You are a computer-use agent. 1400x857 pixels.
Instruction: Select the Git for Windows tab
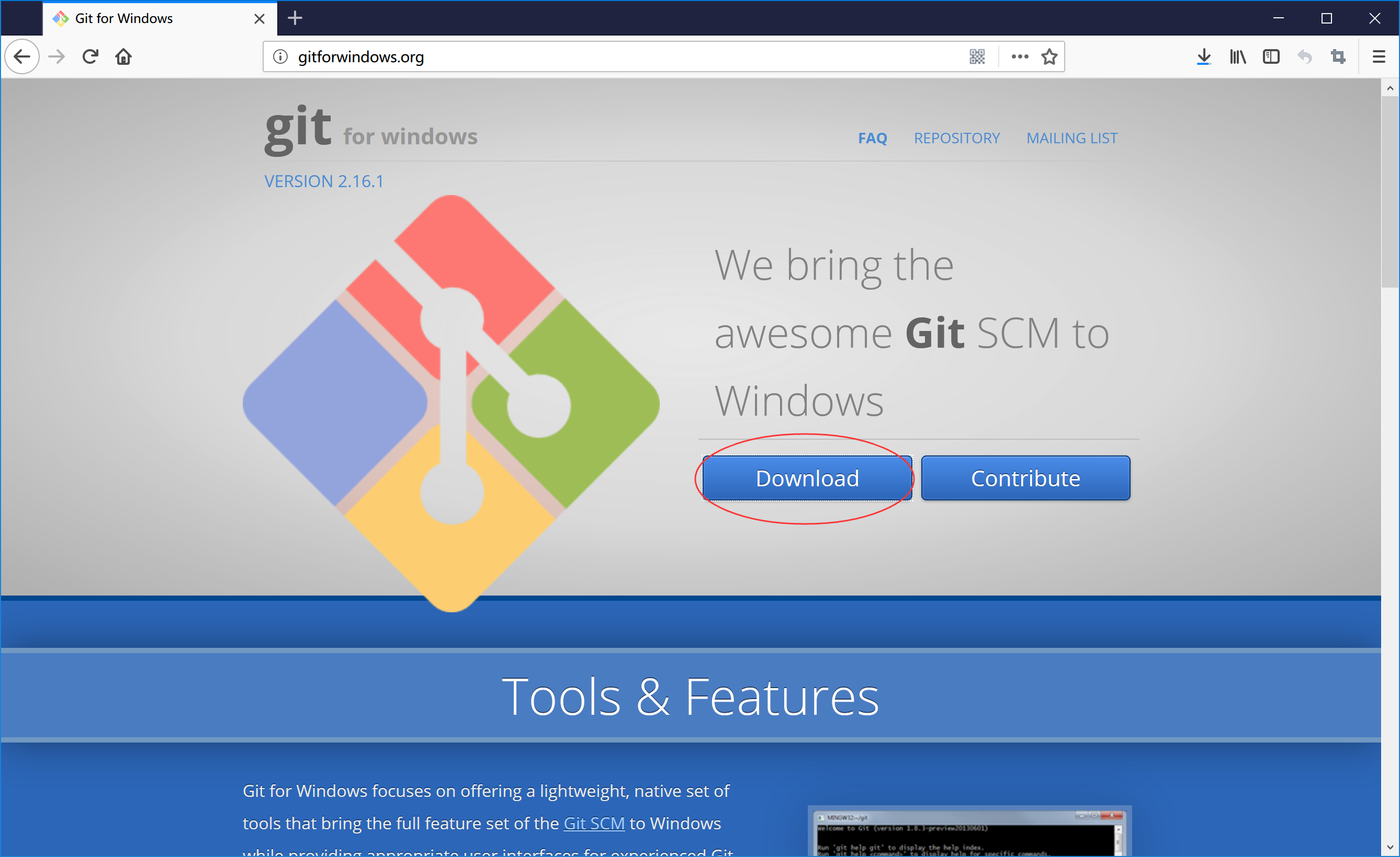[x=160, y=19]
